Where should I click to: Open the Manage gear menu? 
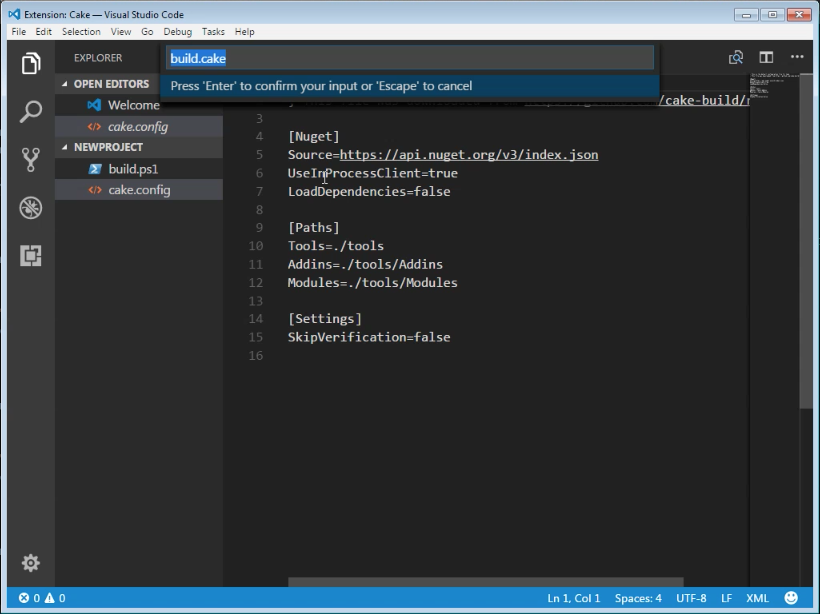pos(31,563)
